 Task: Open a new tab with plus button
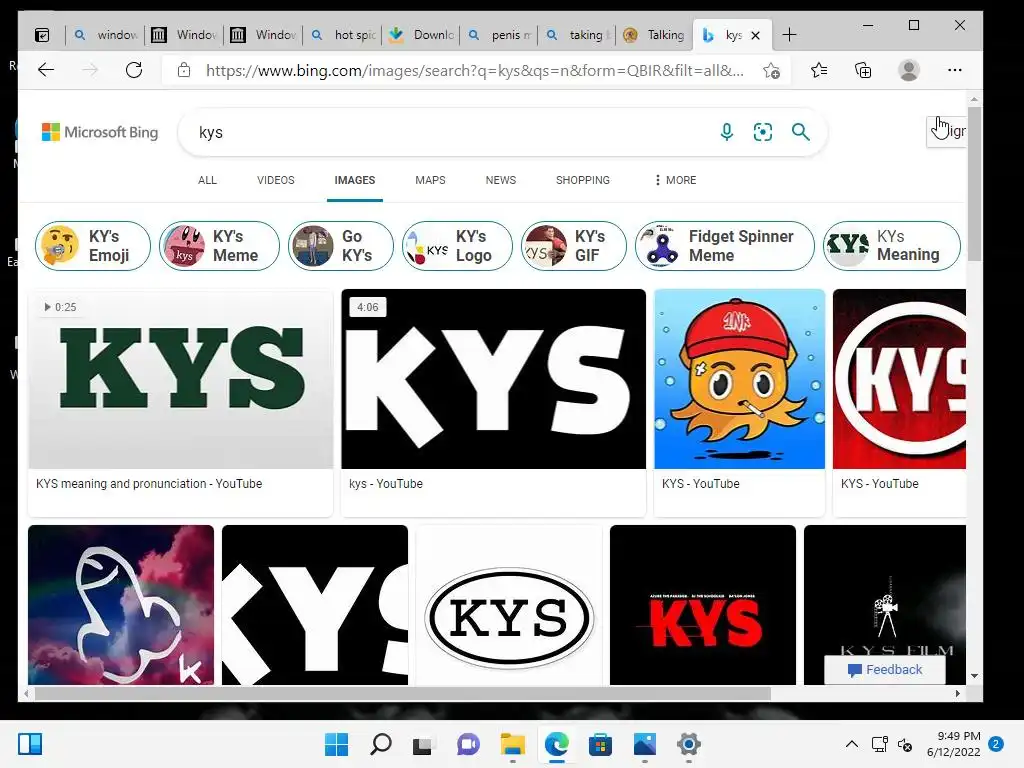point(789,35)
